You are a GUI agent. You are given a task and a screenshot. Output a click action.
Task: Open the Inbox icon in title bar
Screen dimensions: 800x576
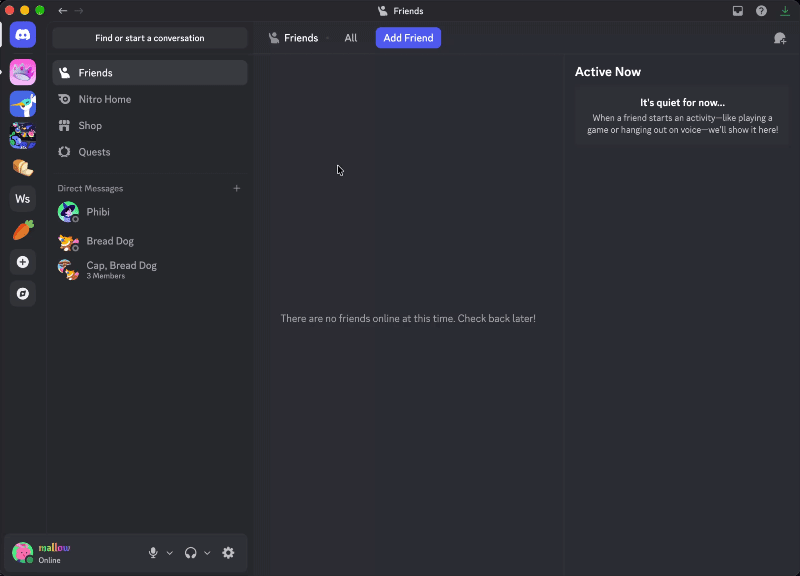pos(738,11)
